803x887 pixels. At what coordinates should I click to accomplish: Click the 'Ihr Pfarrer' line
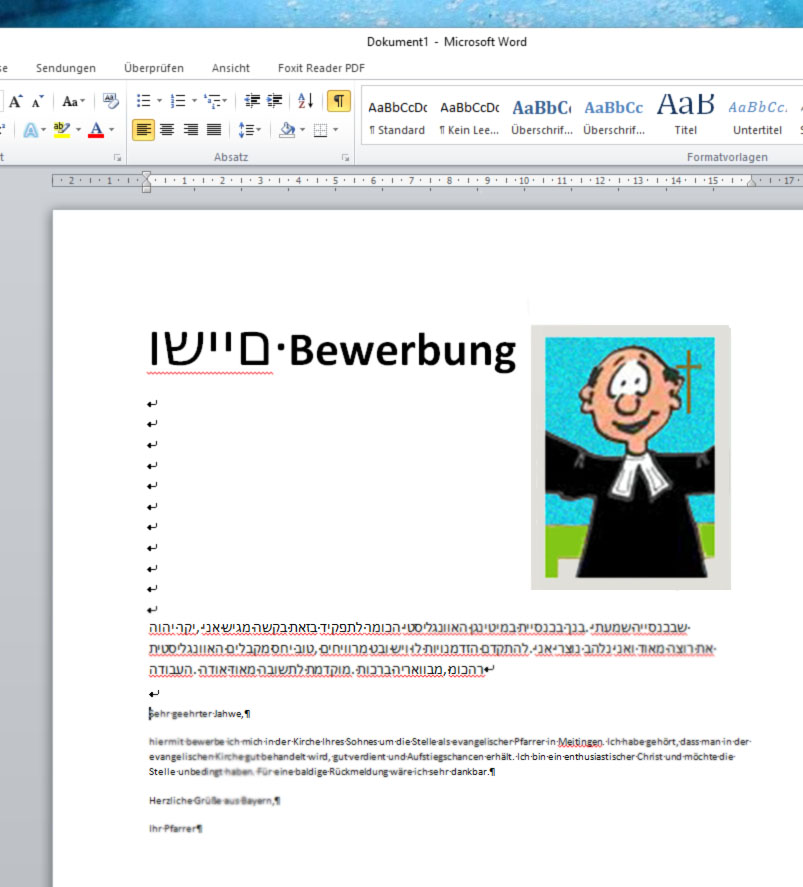click(175, 829)
